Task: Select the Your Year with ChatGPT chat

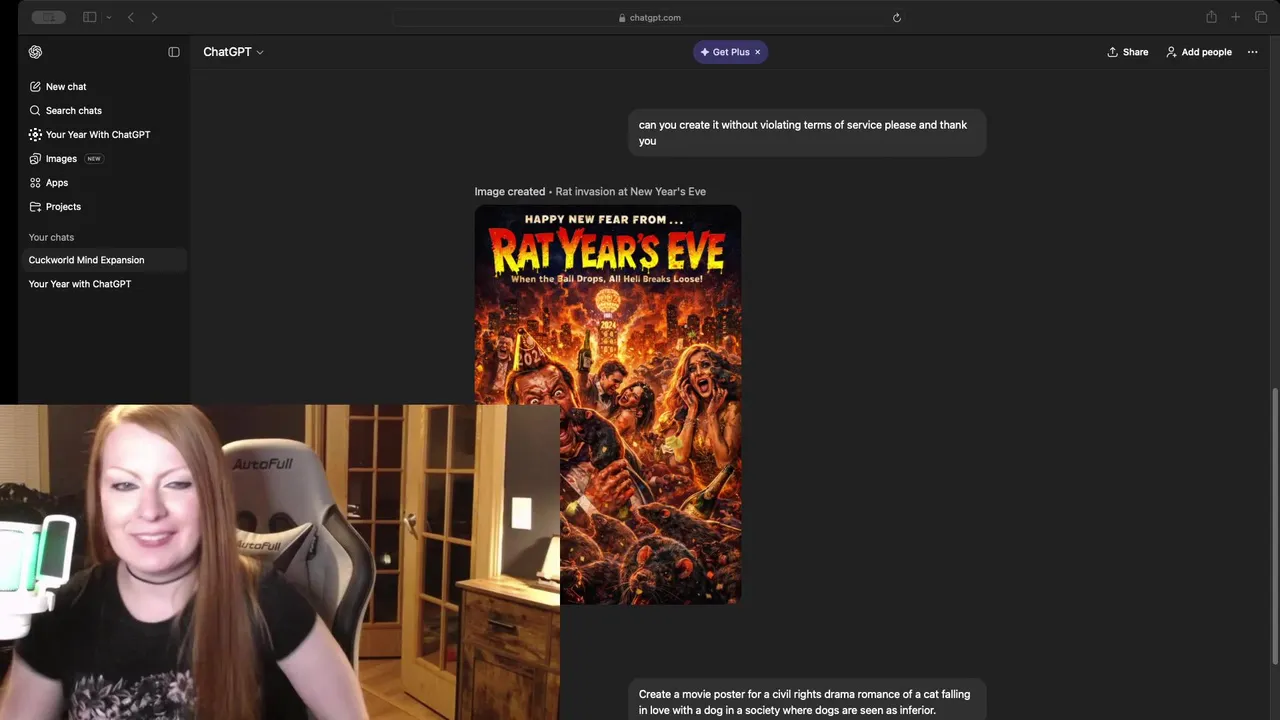Action: click(x=103, y=284)
